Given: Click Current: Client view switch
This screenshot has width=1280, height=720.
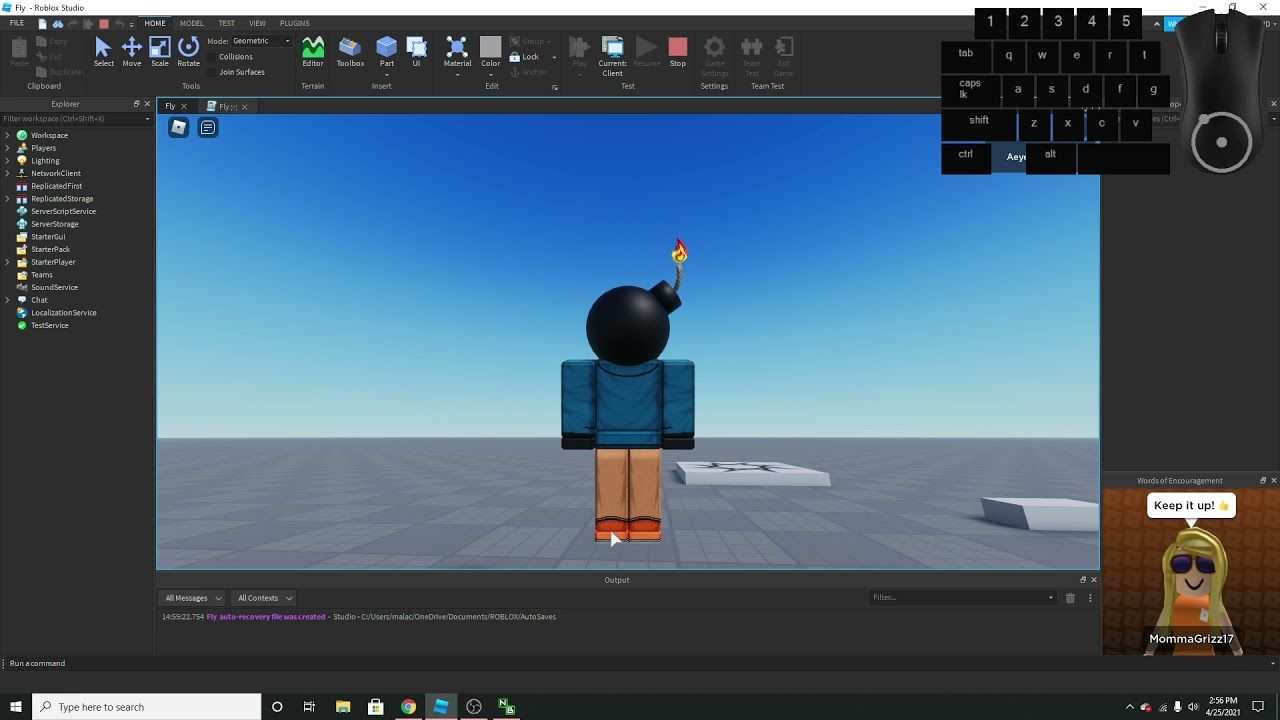Looking at the screenshot, I should tap(612, 55).
